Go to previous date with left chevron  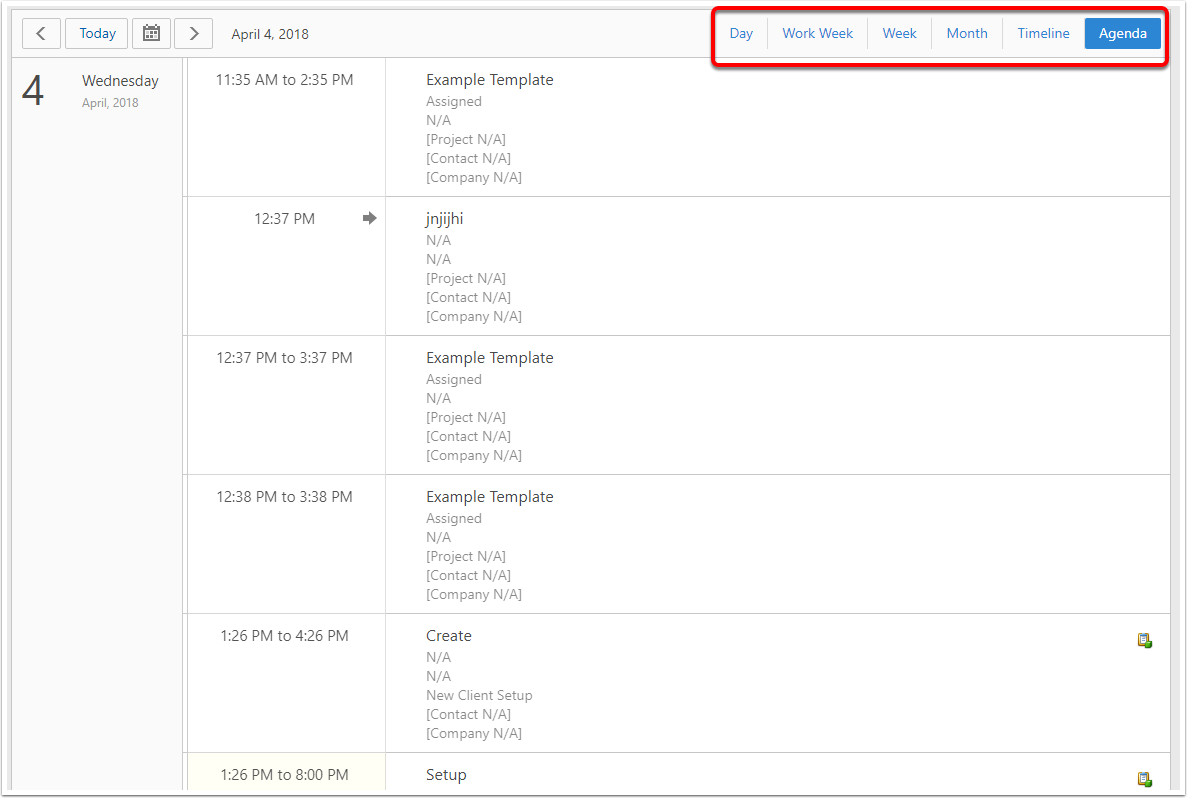point(41,33)
